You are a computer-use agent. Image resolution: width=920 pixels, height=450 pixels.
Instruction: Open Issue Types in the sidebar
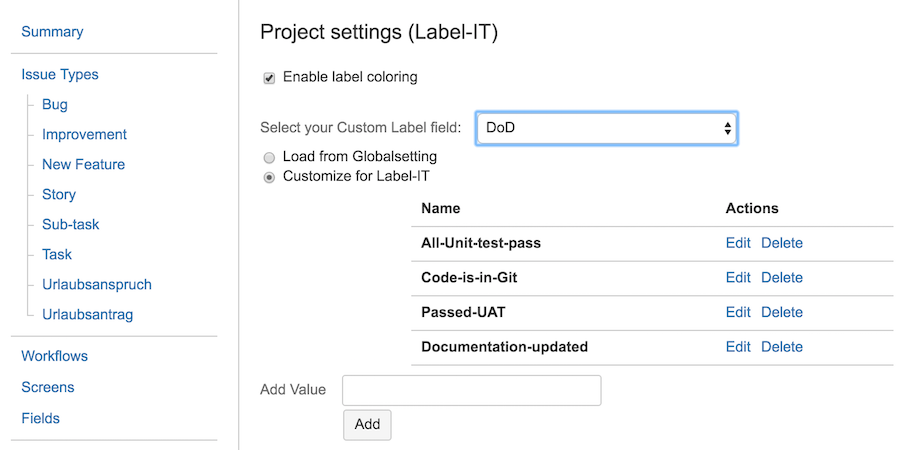point(60,75)
